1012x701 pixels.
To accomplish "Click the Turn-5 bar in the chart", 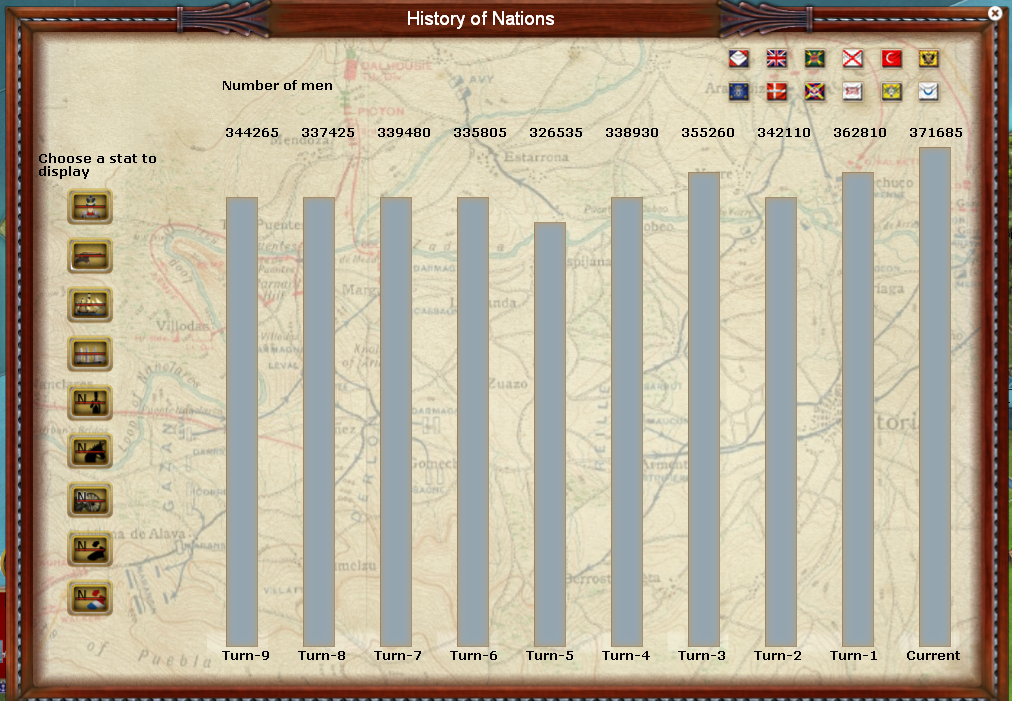I will pos(550,434).
